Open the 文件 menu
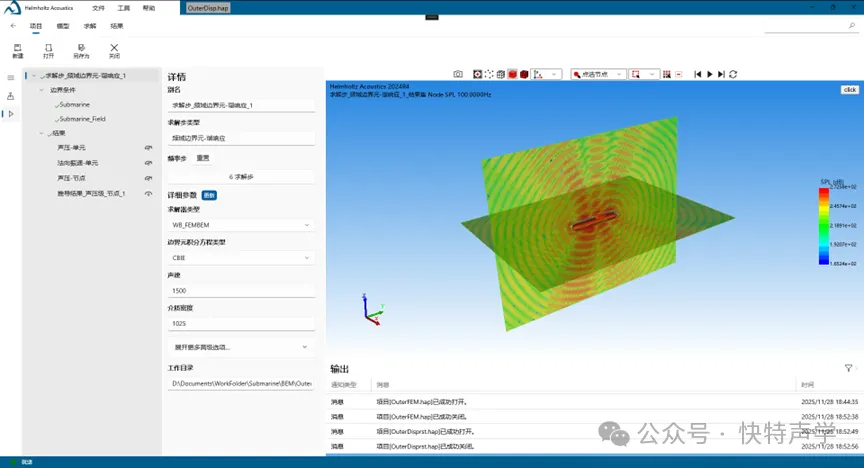The width and height of the screenshot is (864, 468). [98, 7]
